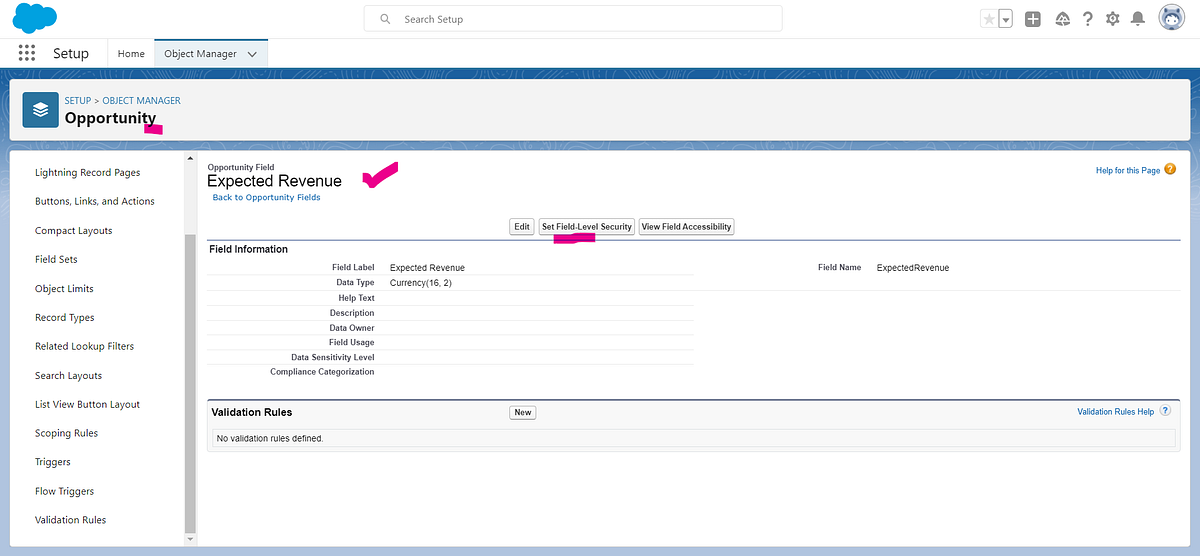The image size is (1200, 556).
Task: Follow the SETUP breadcrumb link
Action: tap(78, 101)
